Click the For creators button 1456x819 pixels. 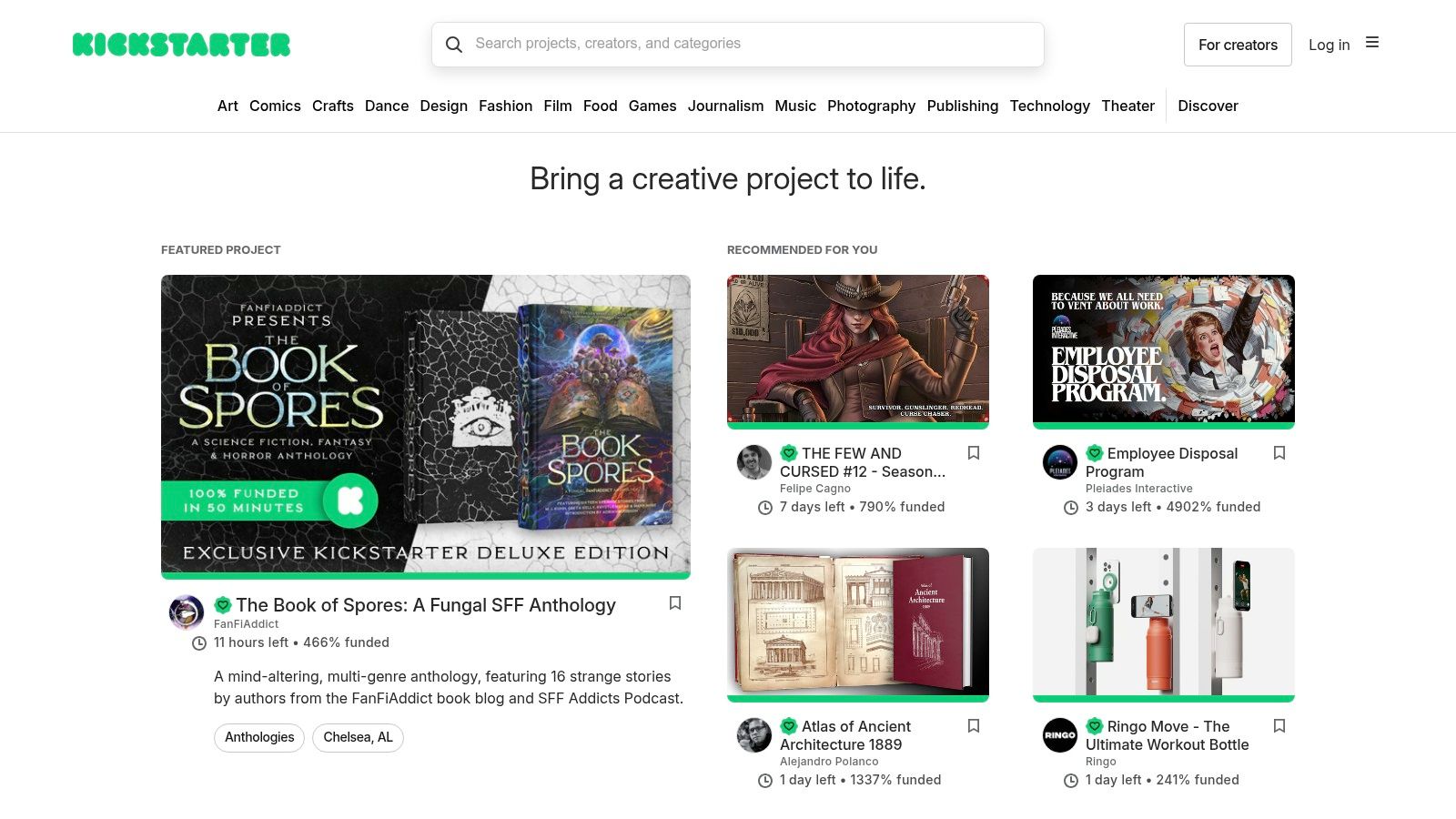pyautogui.click(x=1238, y=44)
